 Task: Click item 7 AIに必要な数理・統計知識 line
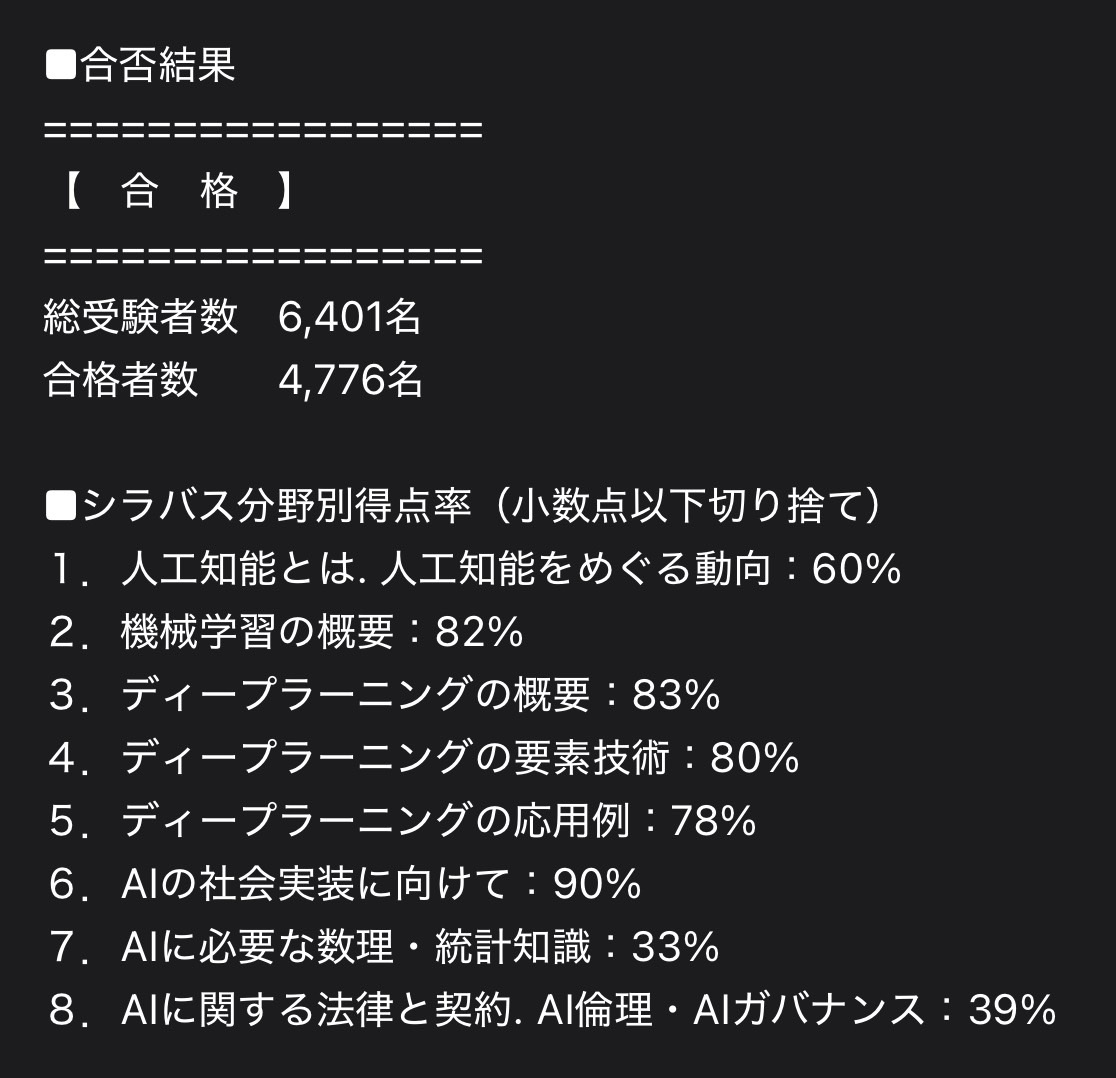coord(384,946)
